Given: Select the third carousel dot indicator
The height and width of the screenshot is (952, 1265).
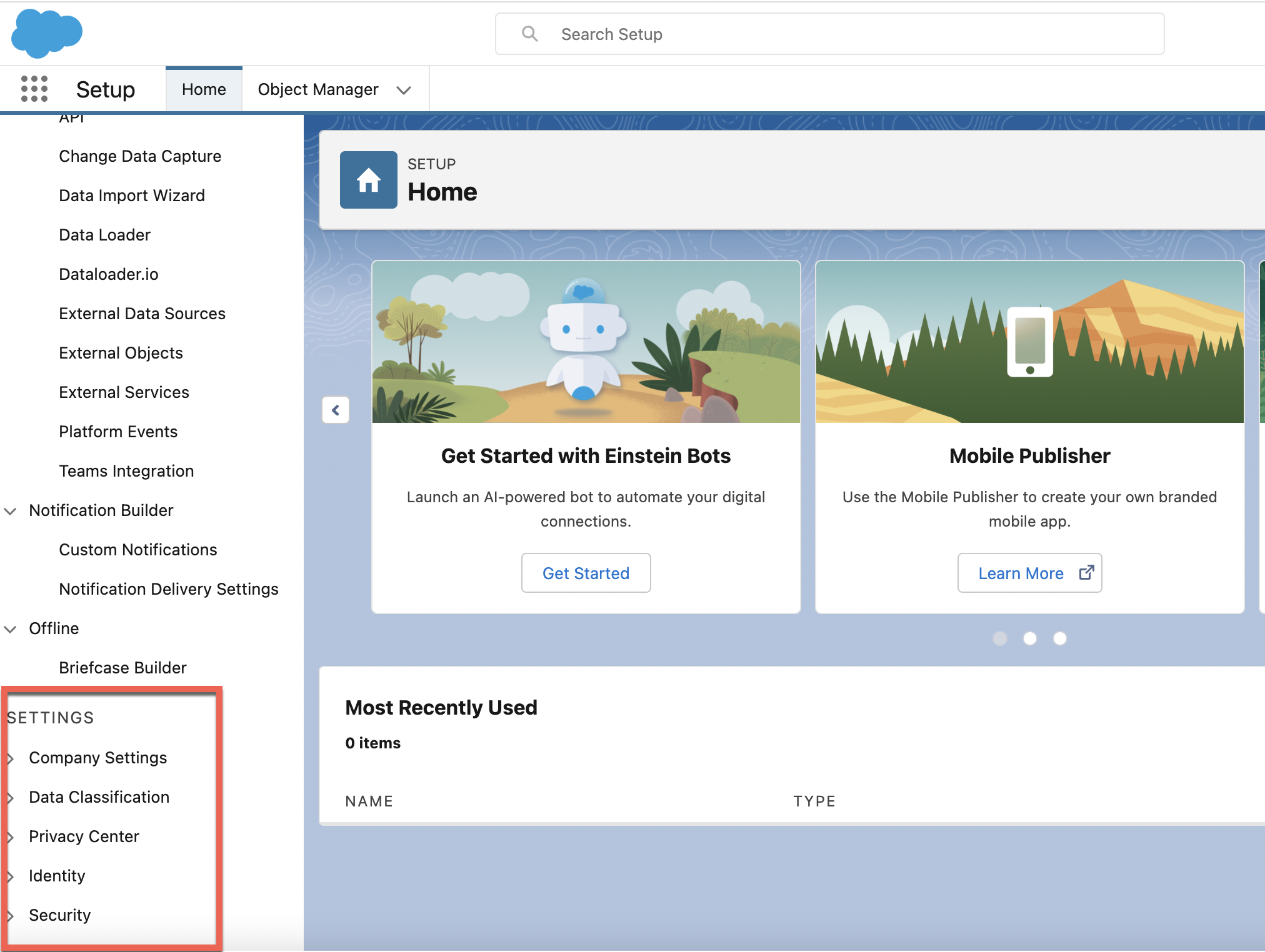Looking at the screenshot, I should 1060,638.
